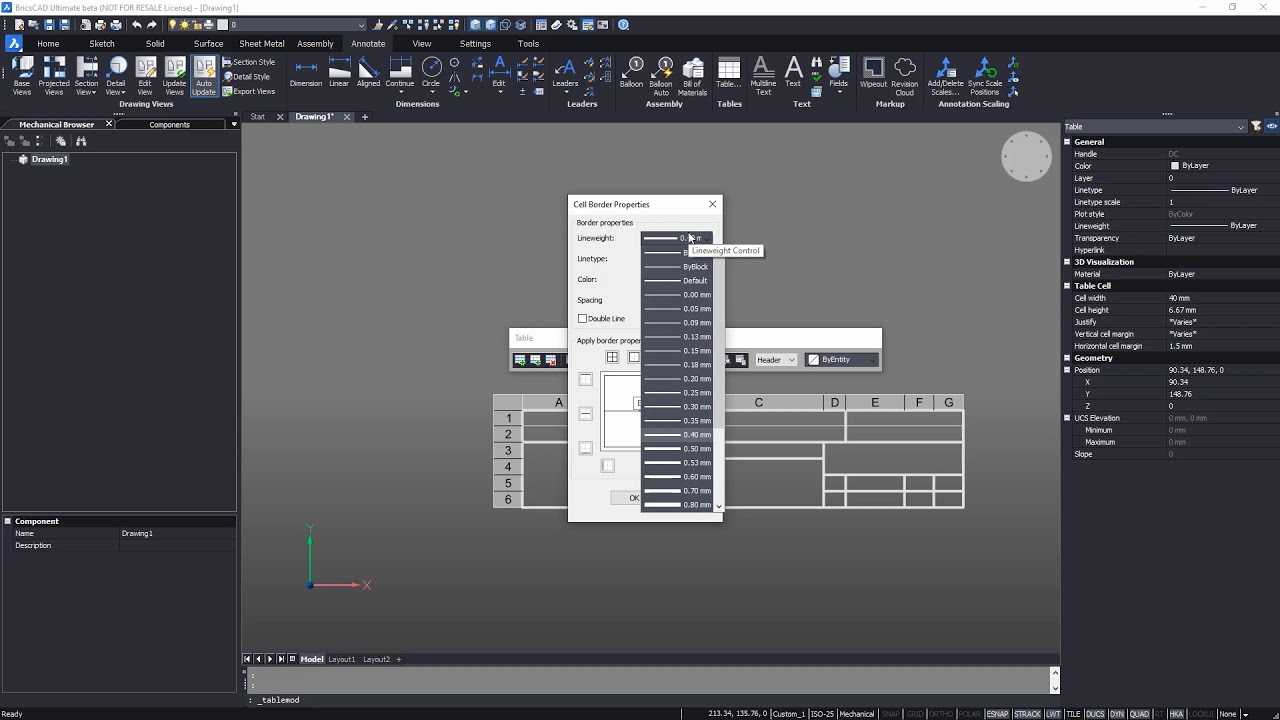Toggle DUCS in status bar
This screenshot has width=1280, height=720.
point(1095,714)
